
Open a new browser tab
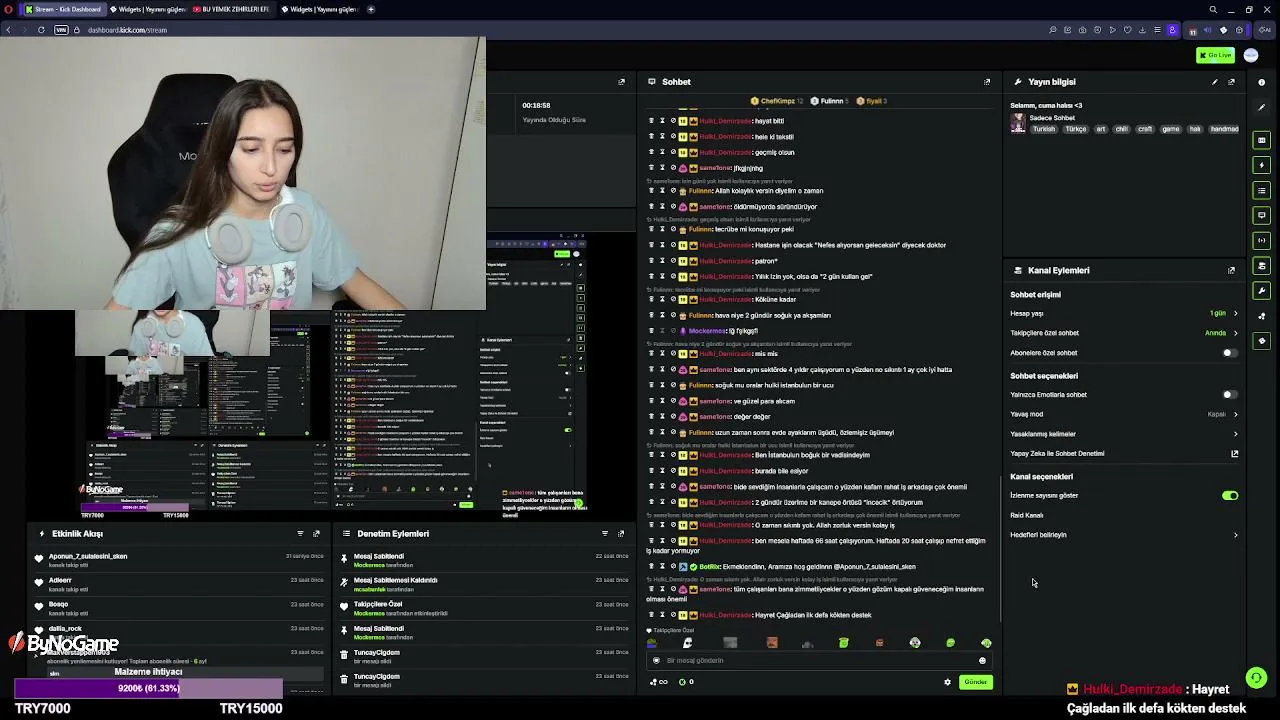point(370,9)
